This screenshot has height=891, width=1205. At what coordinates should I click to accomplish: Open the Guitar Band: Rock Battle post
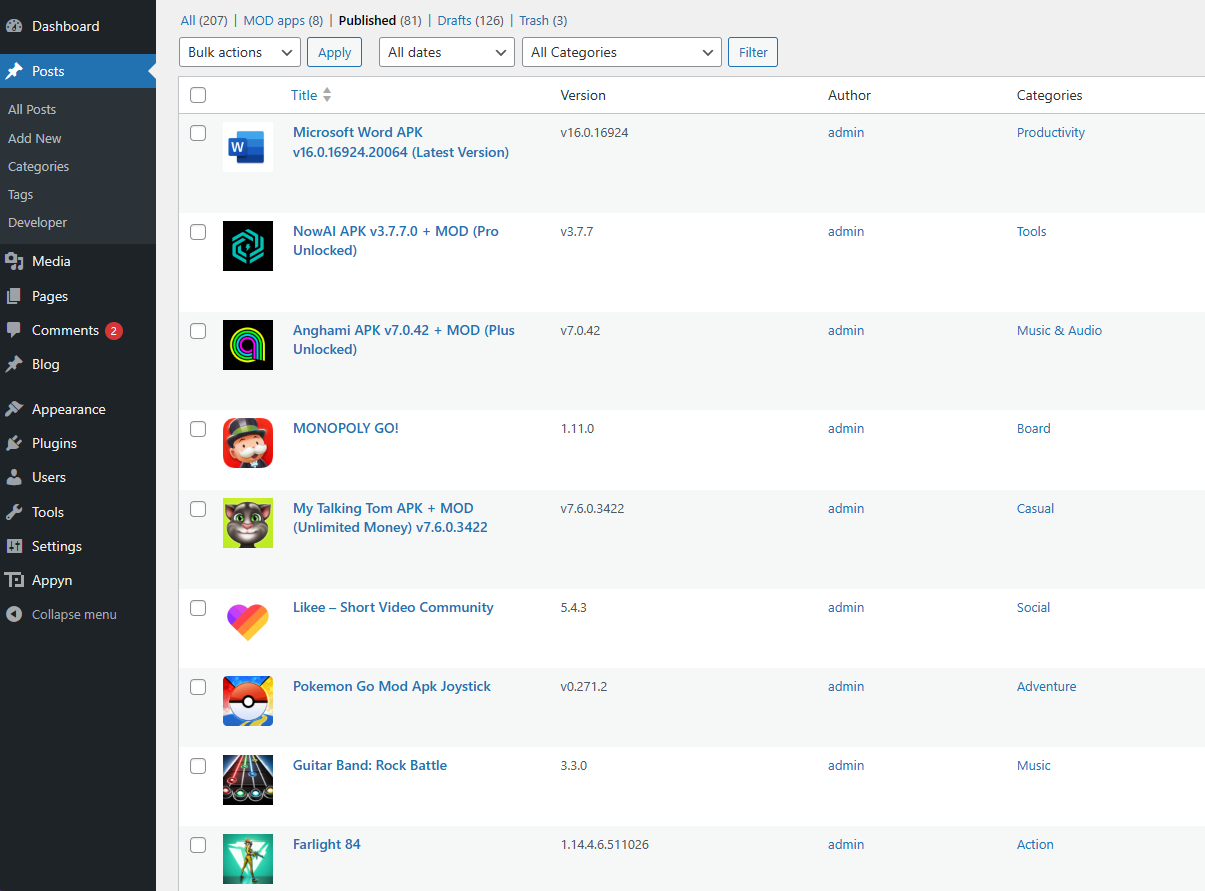[370, 765]
